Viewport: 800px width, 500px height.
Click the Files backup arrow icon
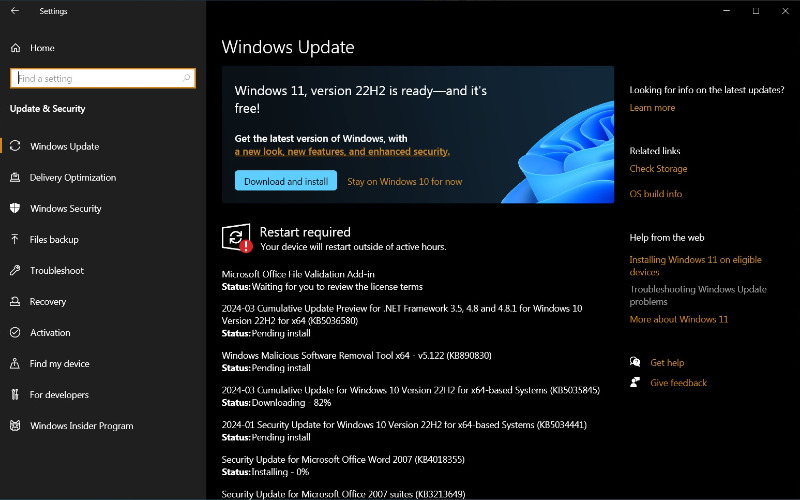pyautogui.click(x=15, y=239)
